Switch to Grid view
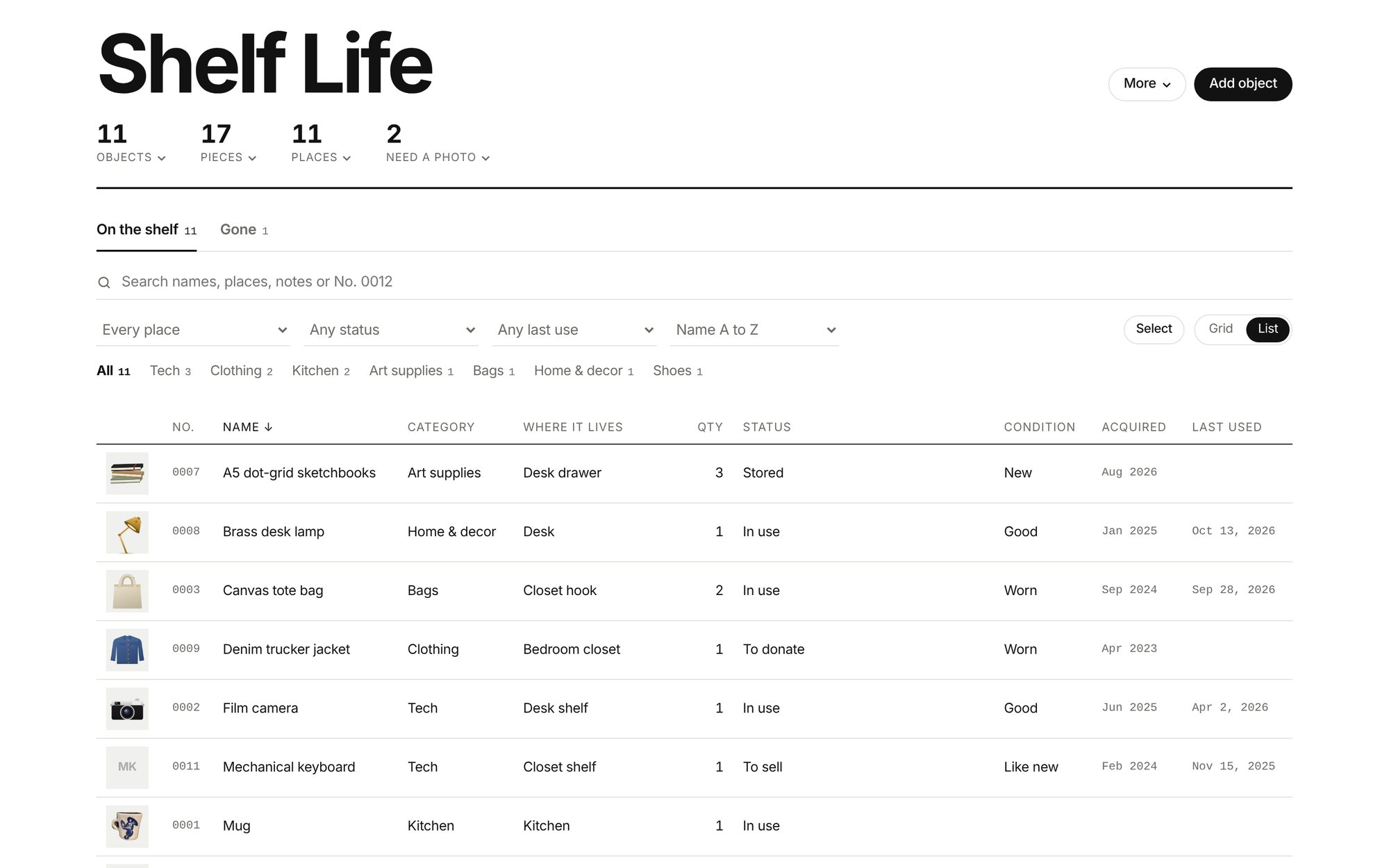The width and height of the screenshot is (1389, 868). (x=1220, y=329)
